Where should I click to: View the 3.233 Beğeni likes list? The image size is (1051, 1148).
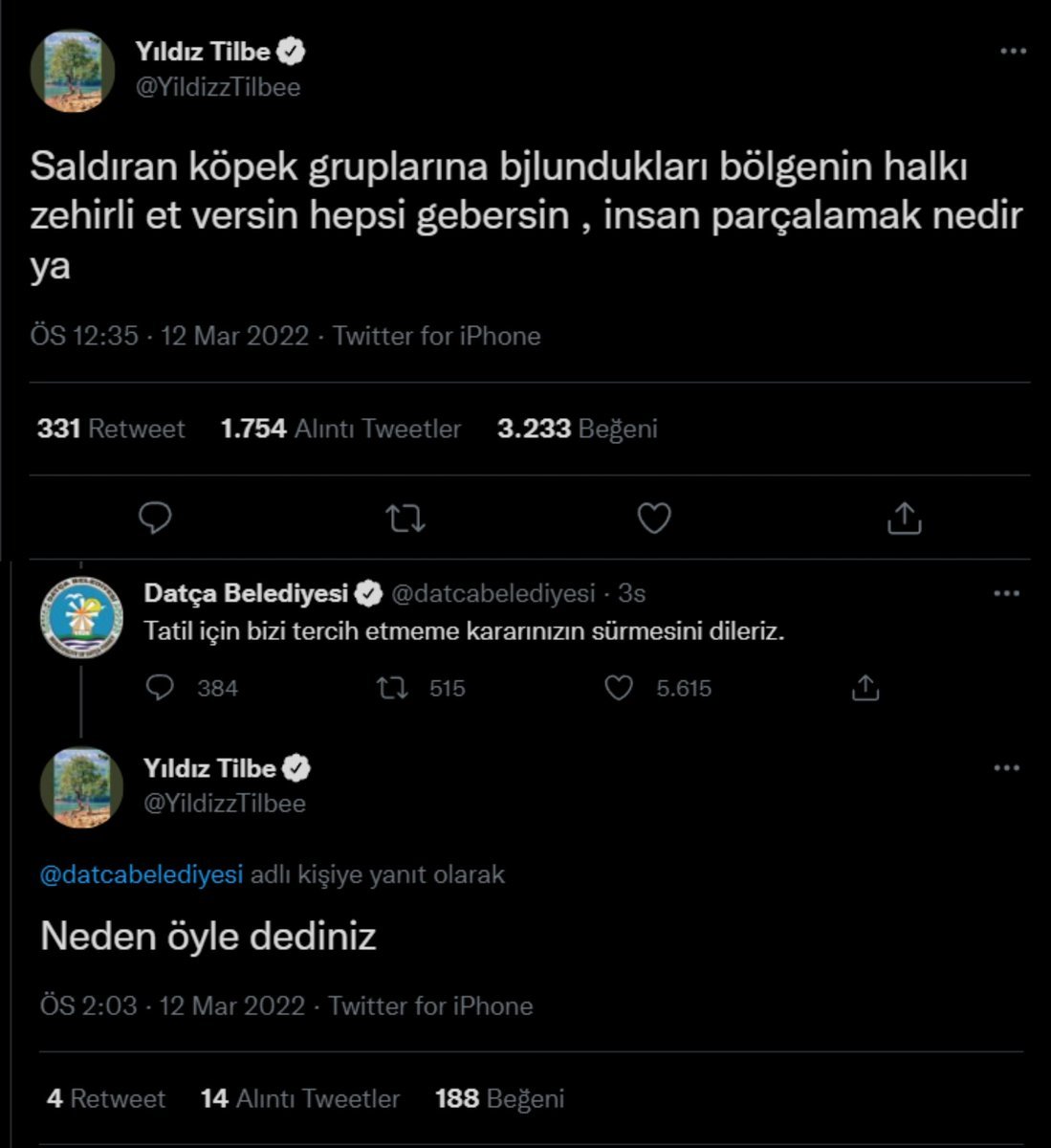[577, 429]
